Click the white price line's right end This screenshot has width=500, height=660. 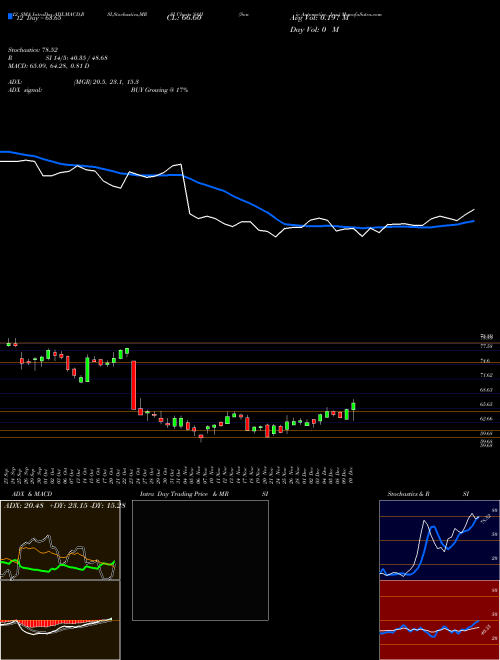(474, 209)
